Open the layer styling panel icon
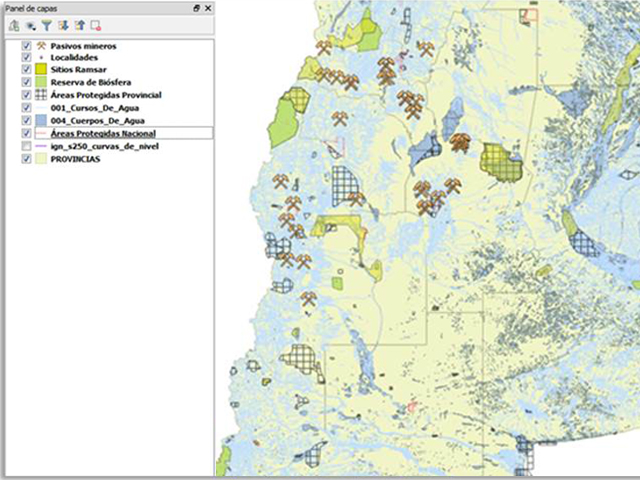This screenshot has width=640, height=480. coord(14,26)
